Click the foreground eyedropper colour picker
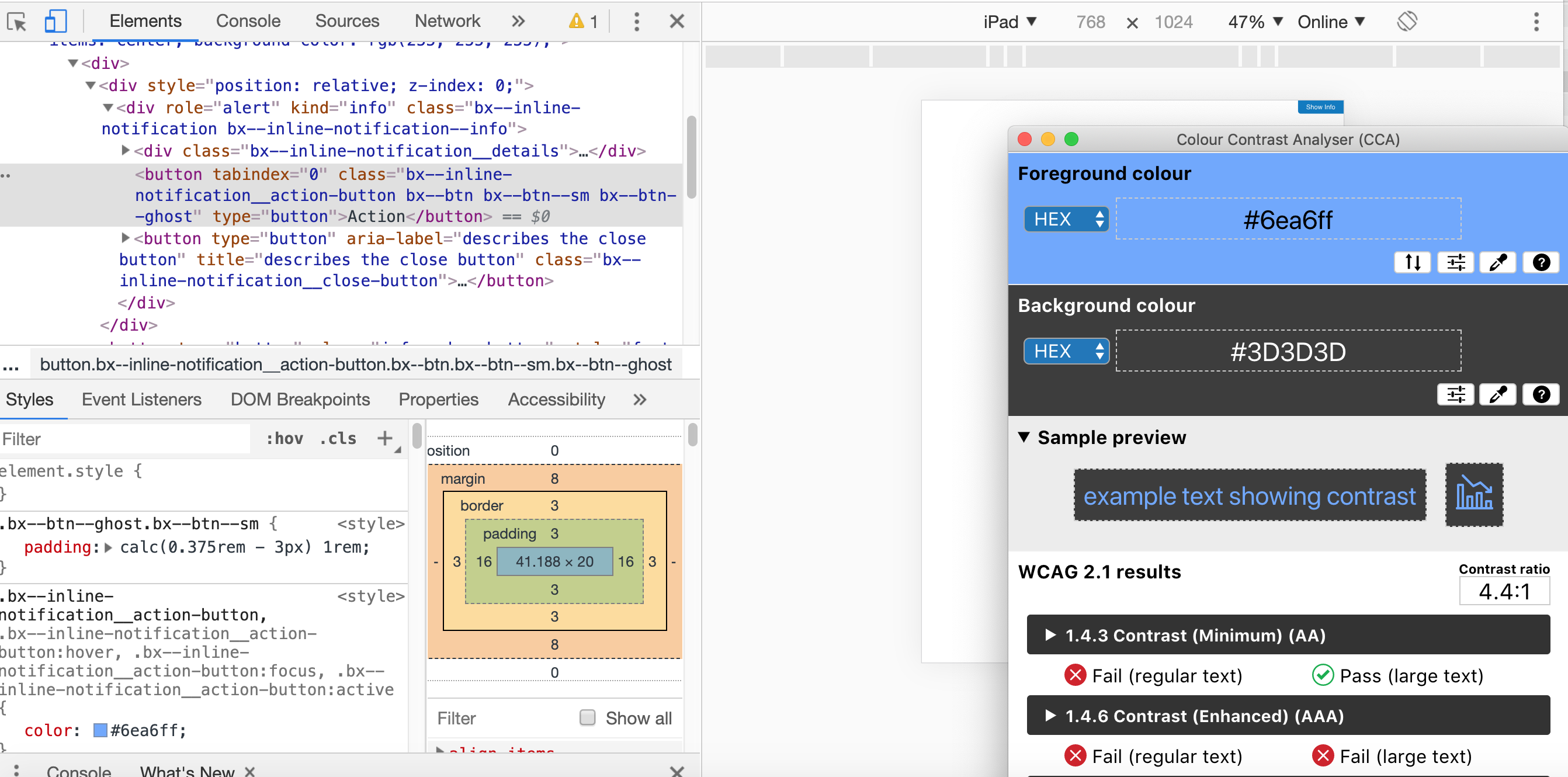The width and height of the screenshot is (1568, 777). 1497,262
